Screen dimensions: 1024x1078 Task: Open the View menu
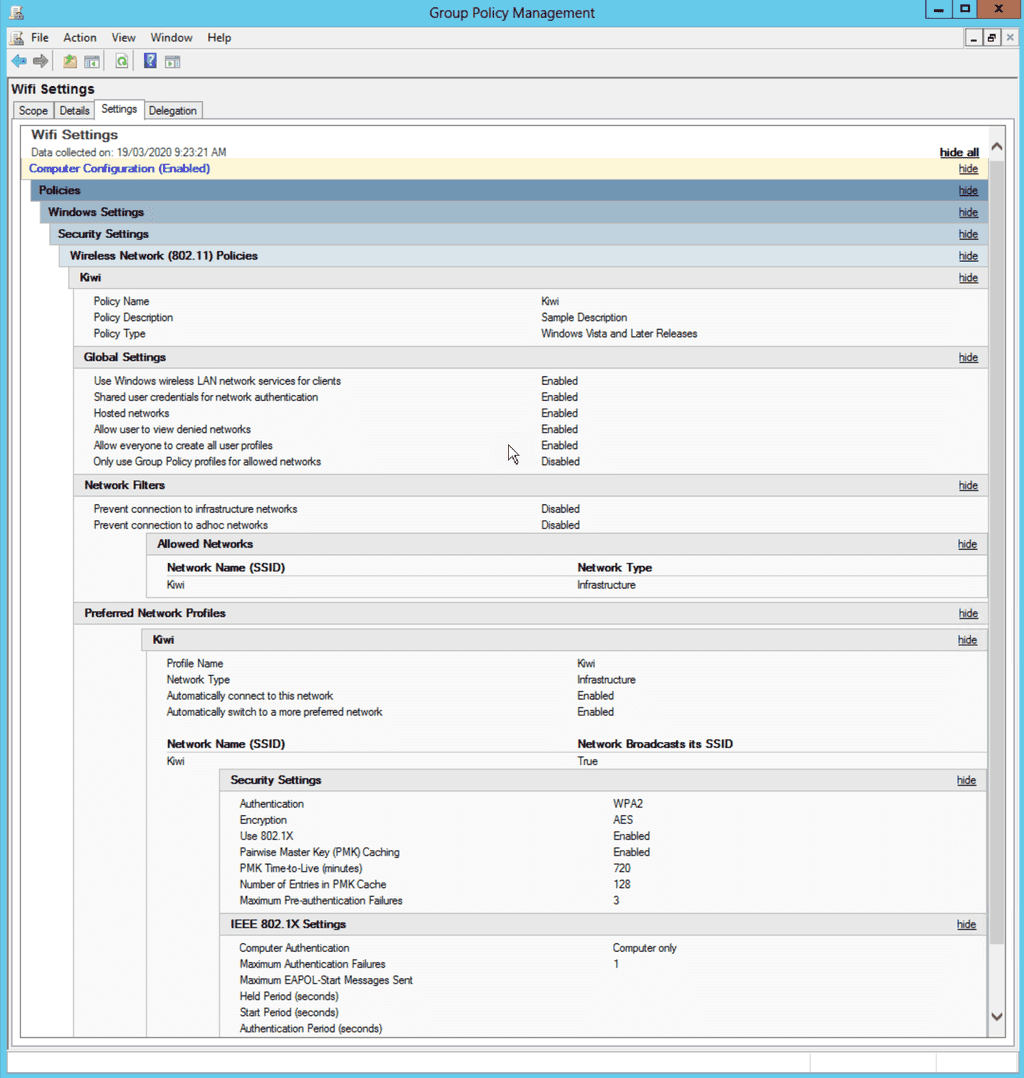coord(124,38)
